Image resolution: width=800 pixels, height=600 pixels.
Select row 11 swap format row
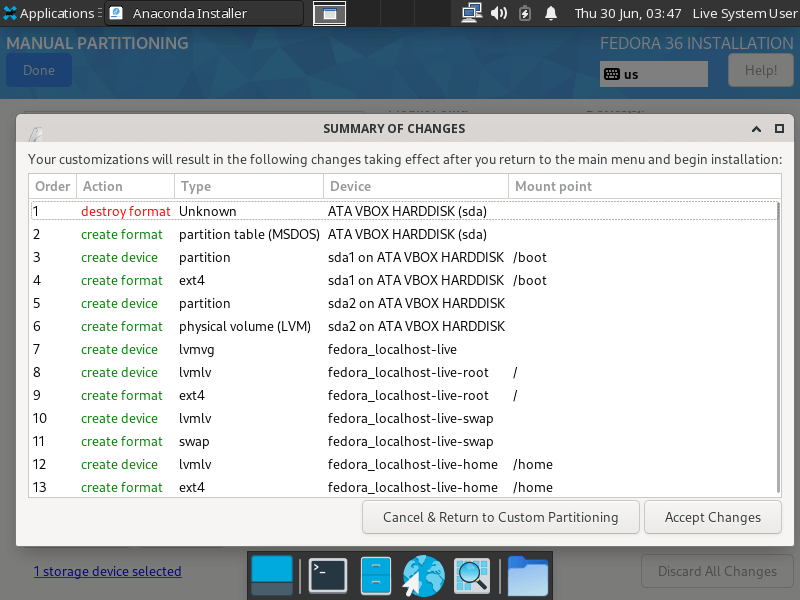pos(404,441)
